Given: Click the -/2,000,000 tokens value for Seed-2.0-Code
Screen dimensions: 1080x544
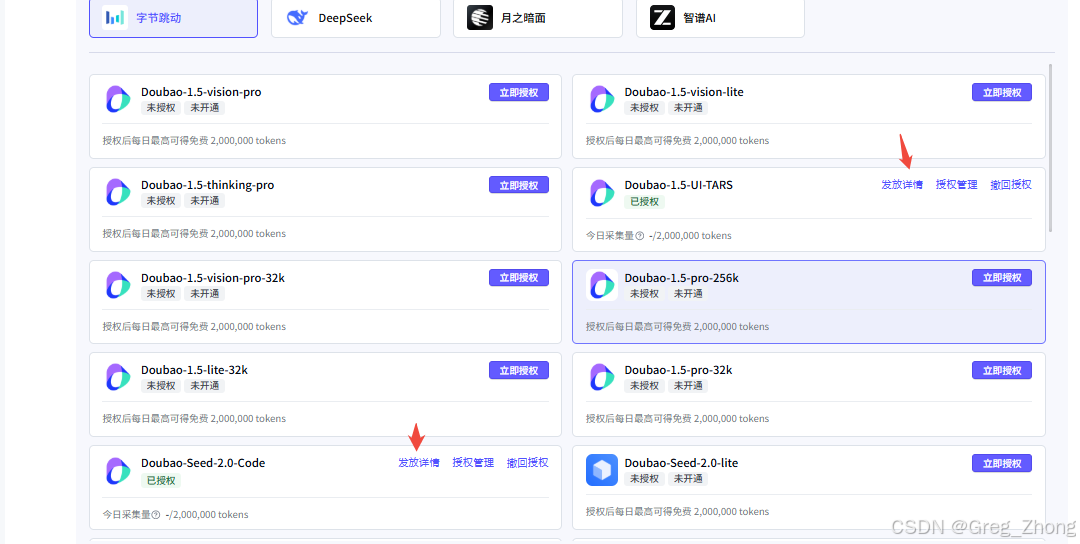Looking at the screenshot, I should click(207, 514).
